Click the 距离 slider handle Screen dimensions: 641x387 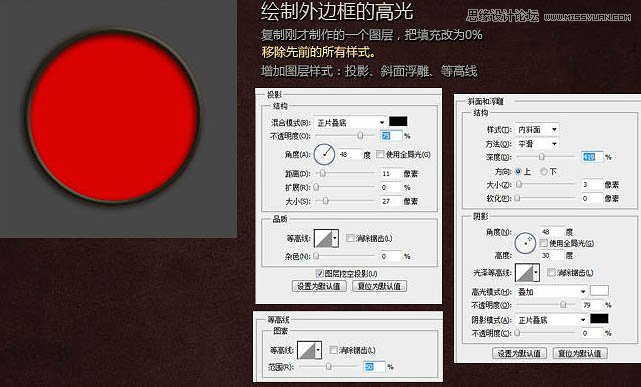(x=323, y=173)
